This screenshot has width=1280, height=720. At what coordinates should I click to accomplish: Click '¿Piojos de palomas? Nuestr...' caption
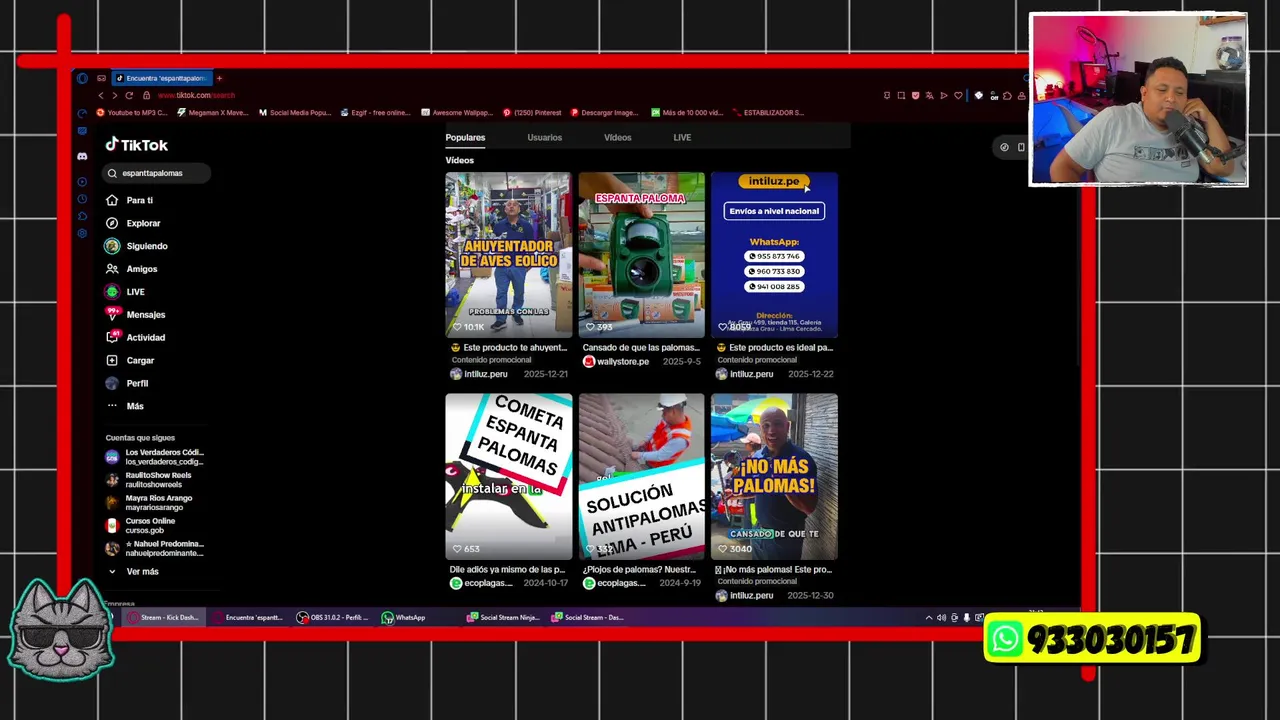(639, 569)
